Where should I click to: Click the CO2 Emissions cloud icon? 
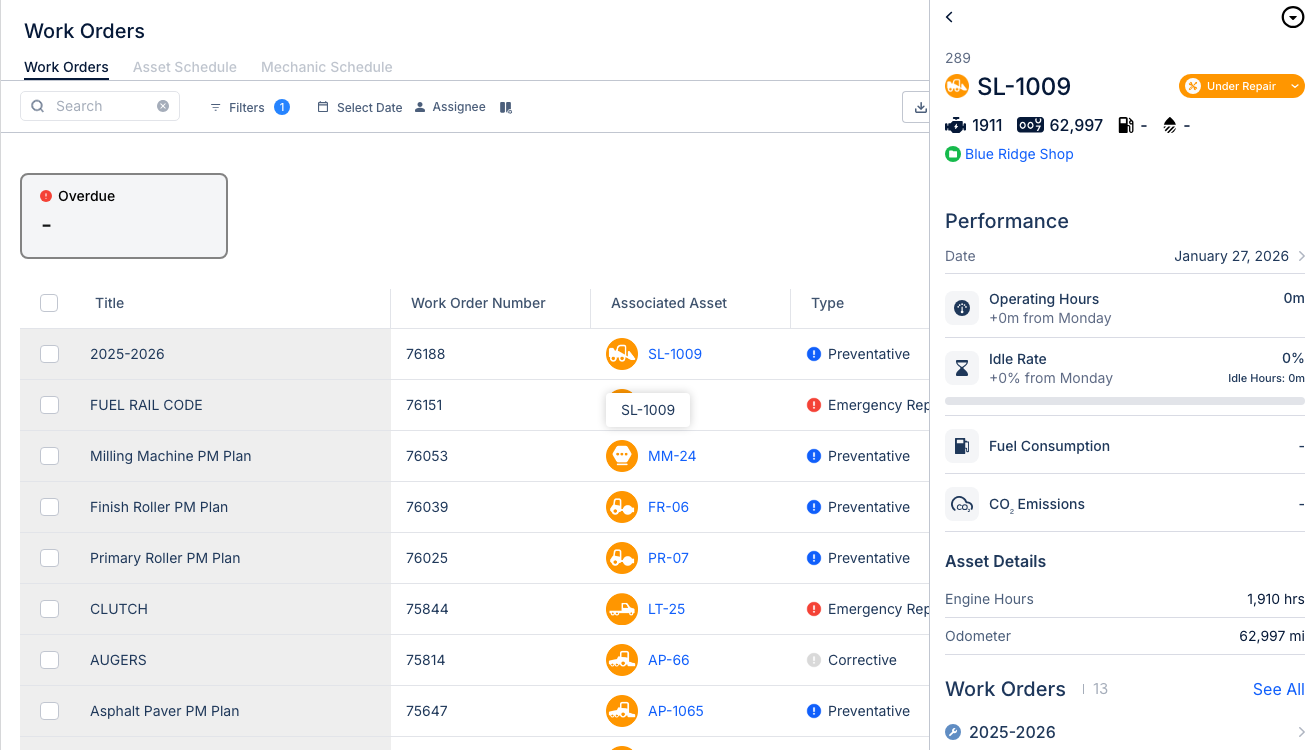click(962, 504)
